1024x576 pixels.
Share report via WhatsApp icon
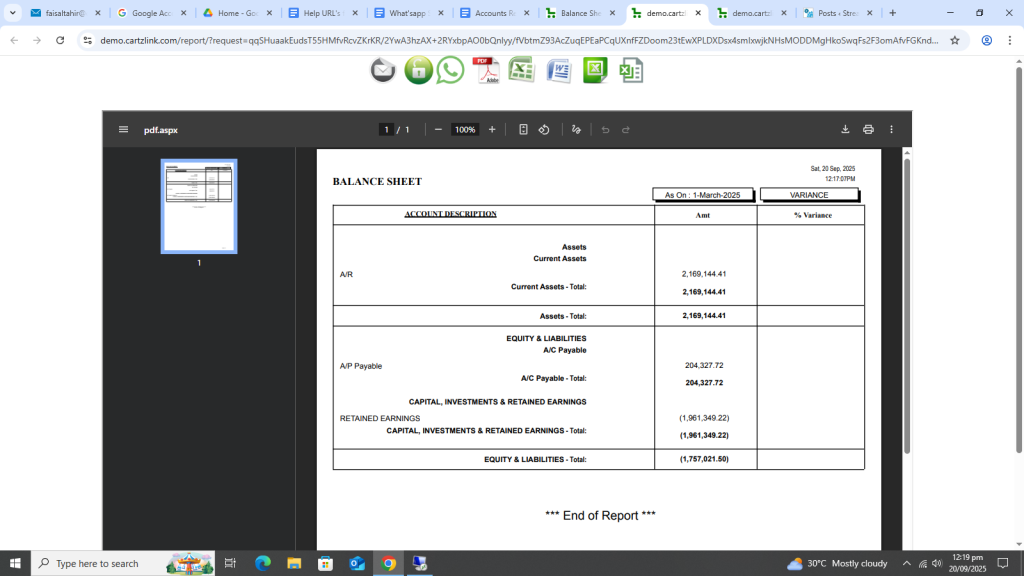[x=451, y=70]
